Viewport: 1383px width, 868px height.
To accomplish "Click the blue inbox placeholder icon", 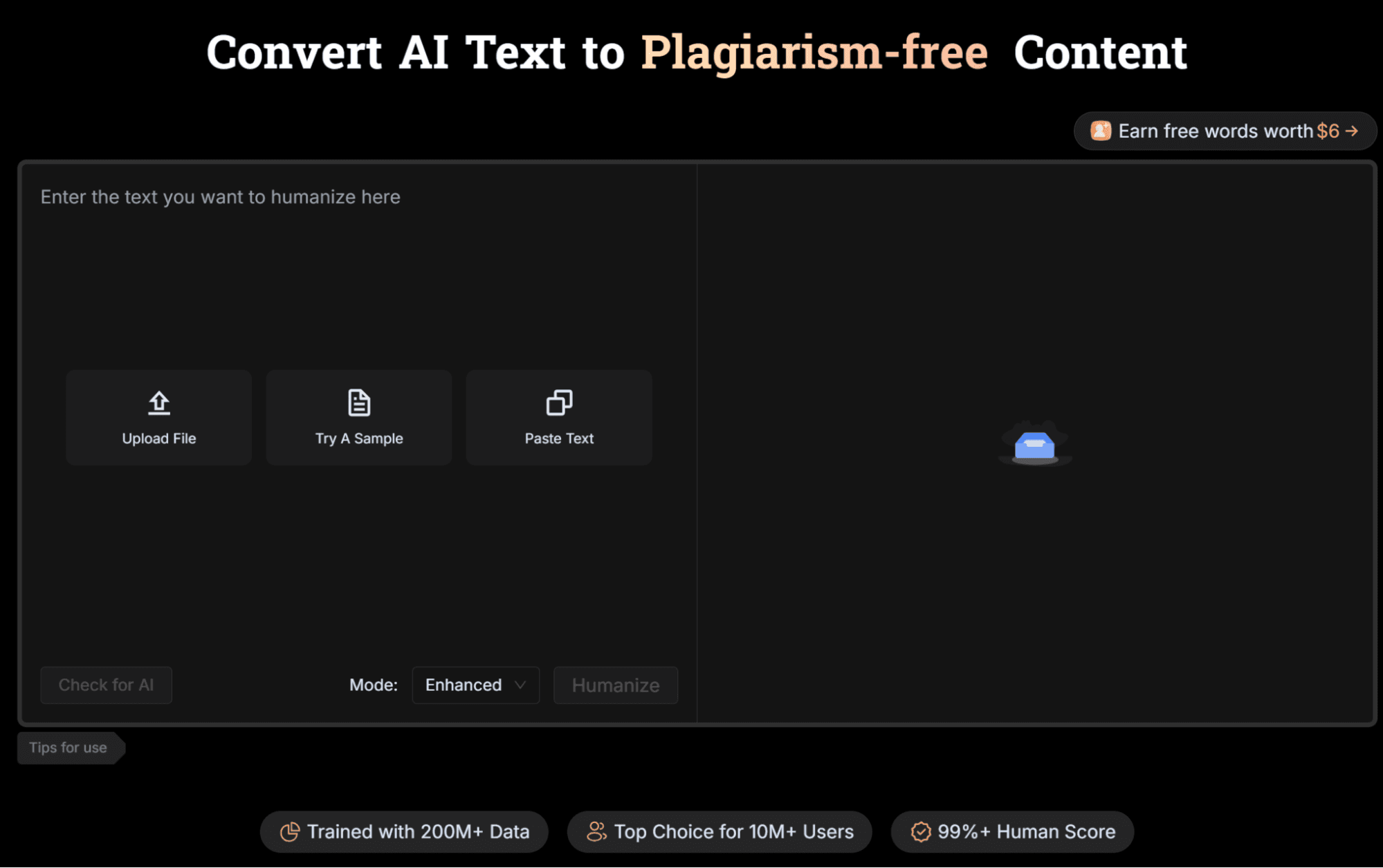I will pyautogui.click(x=1034, y=445).
